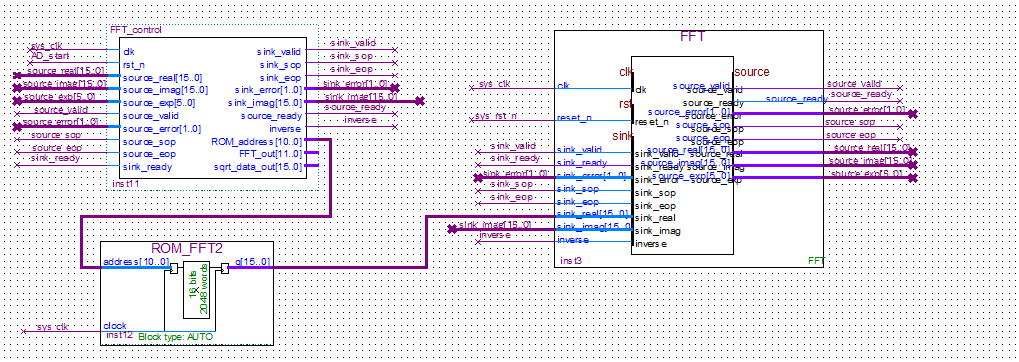Click the address[10..0] port on ROM_FFT2
Screen dimensions: 1019x362
135,262
